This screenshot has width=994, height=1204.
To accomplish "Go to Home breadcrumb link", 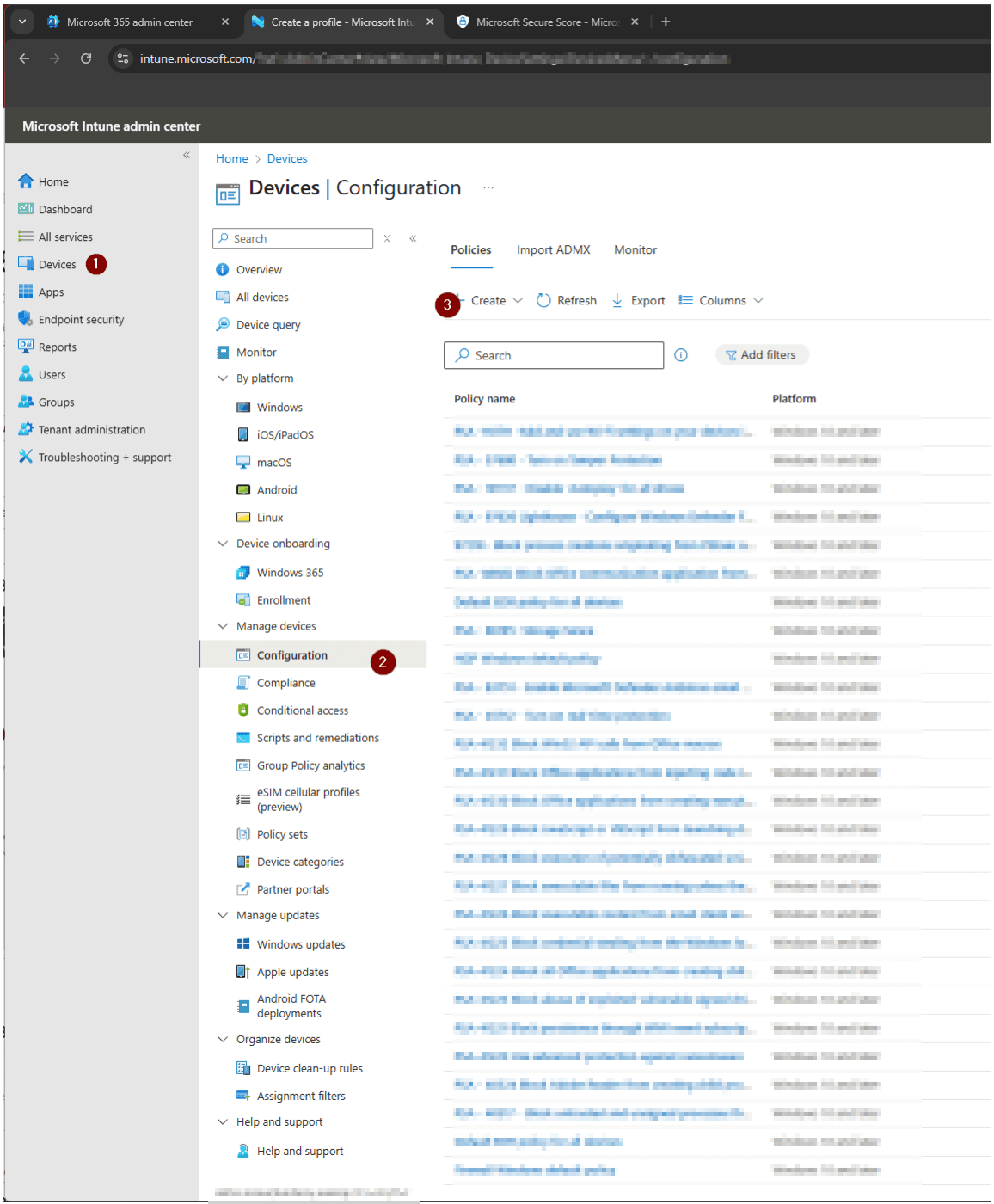I will pos(231,159).
